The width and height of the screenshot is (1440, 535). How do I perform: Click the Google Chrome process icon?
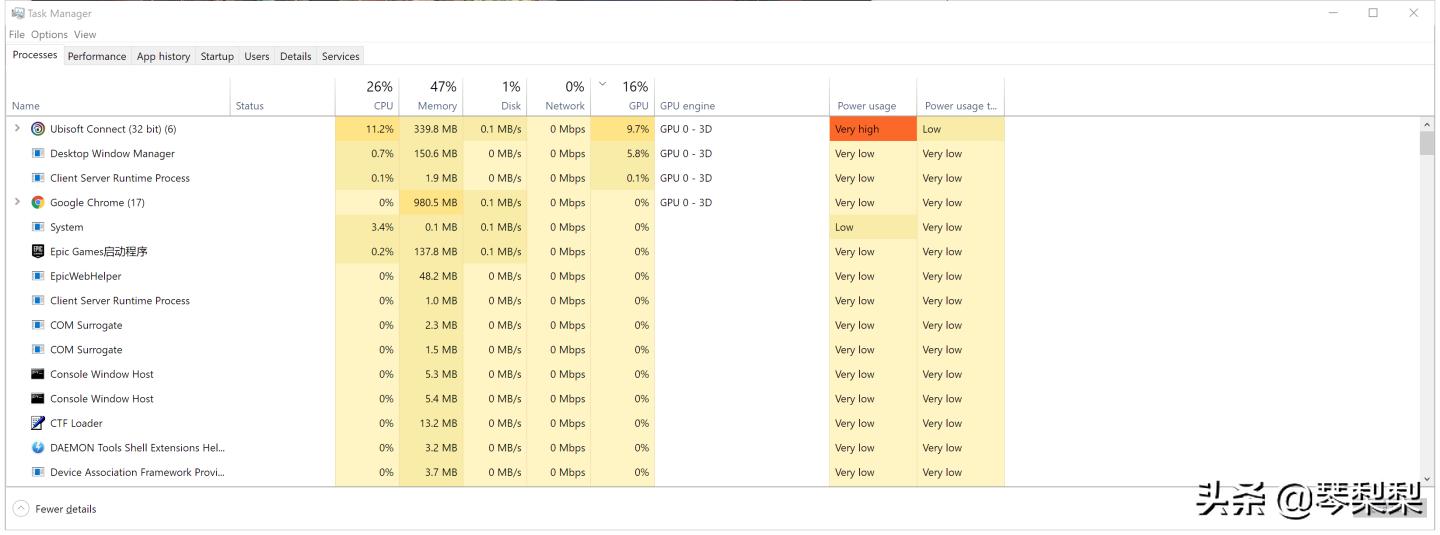38,202
